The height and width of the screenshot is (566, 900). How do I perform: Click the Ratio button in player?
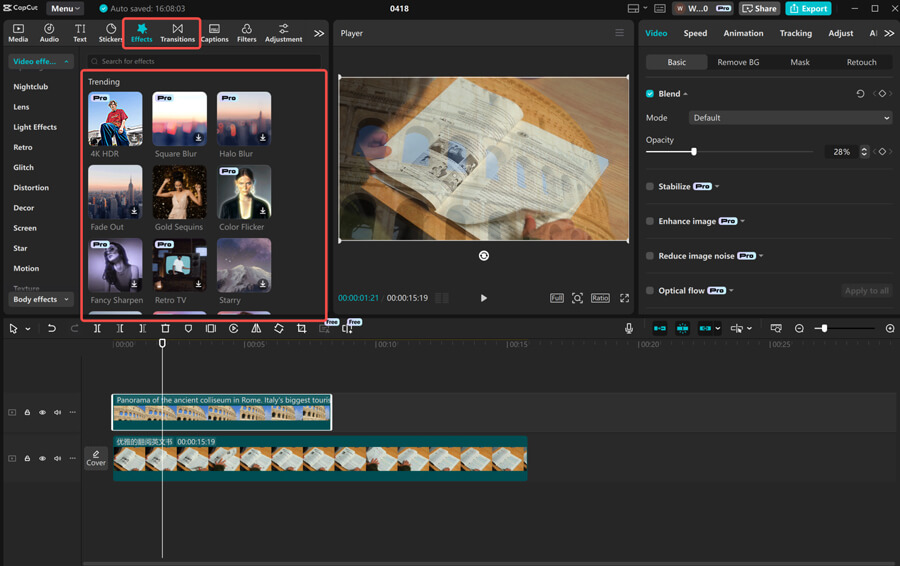click(x=600, y=298)
